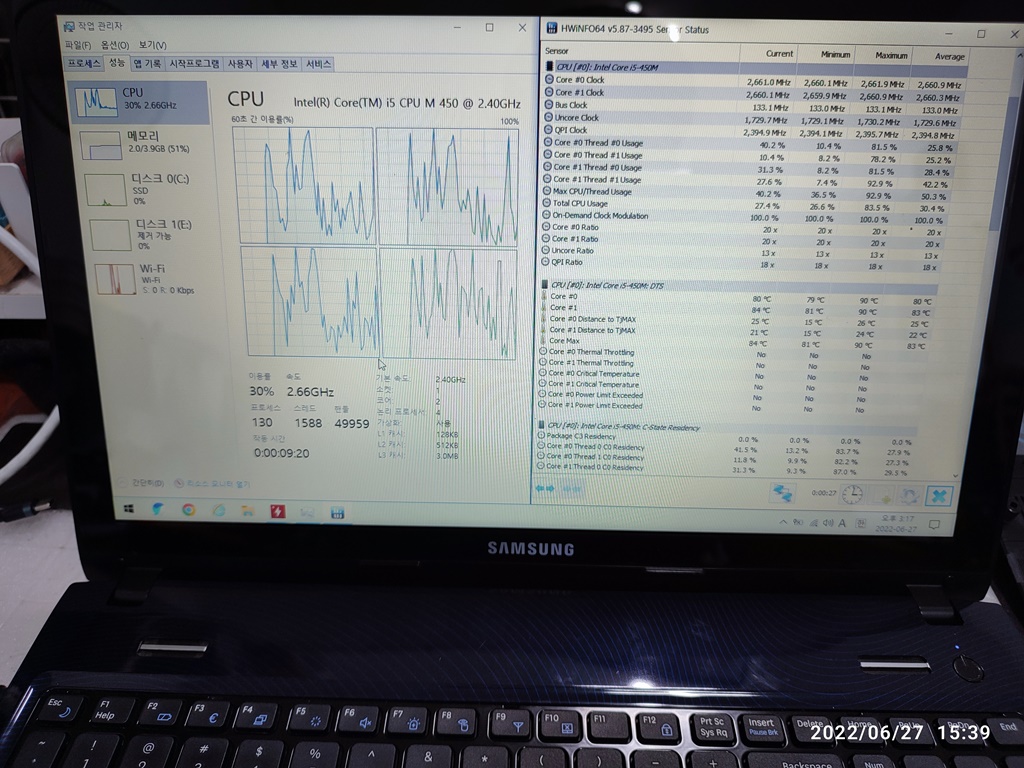1024x768 pixels.
Task: Click 간단히(D) fewer details button
Action: [x=142, y=483]
